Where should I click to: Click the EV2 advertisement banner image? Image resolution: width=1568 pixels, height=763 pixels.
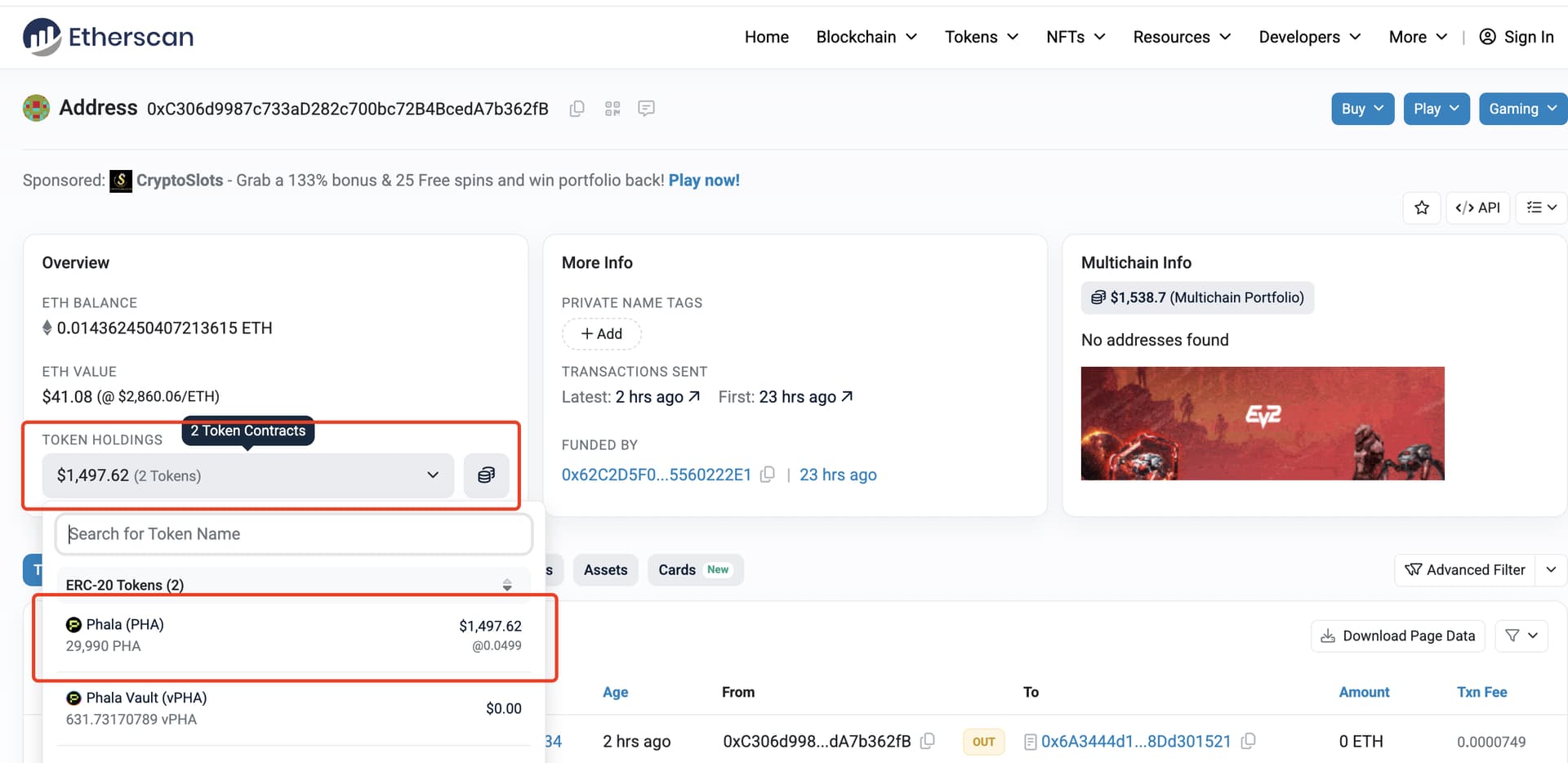pyautogui.click(x=1262, y=423)
